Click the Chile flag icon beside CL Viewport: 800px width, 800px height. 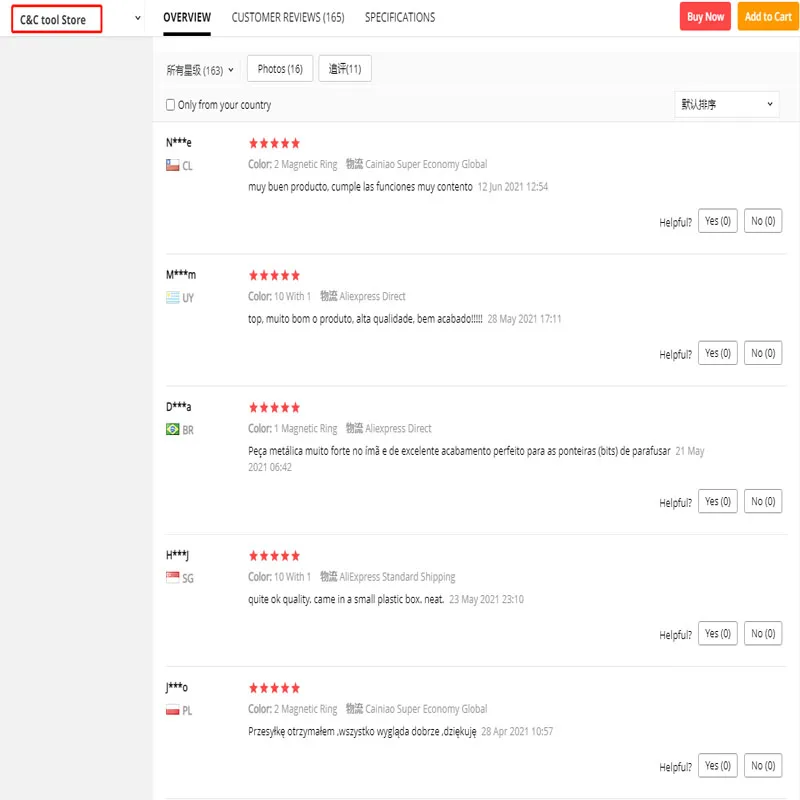[172, 165]
